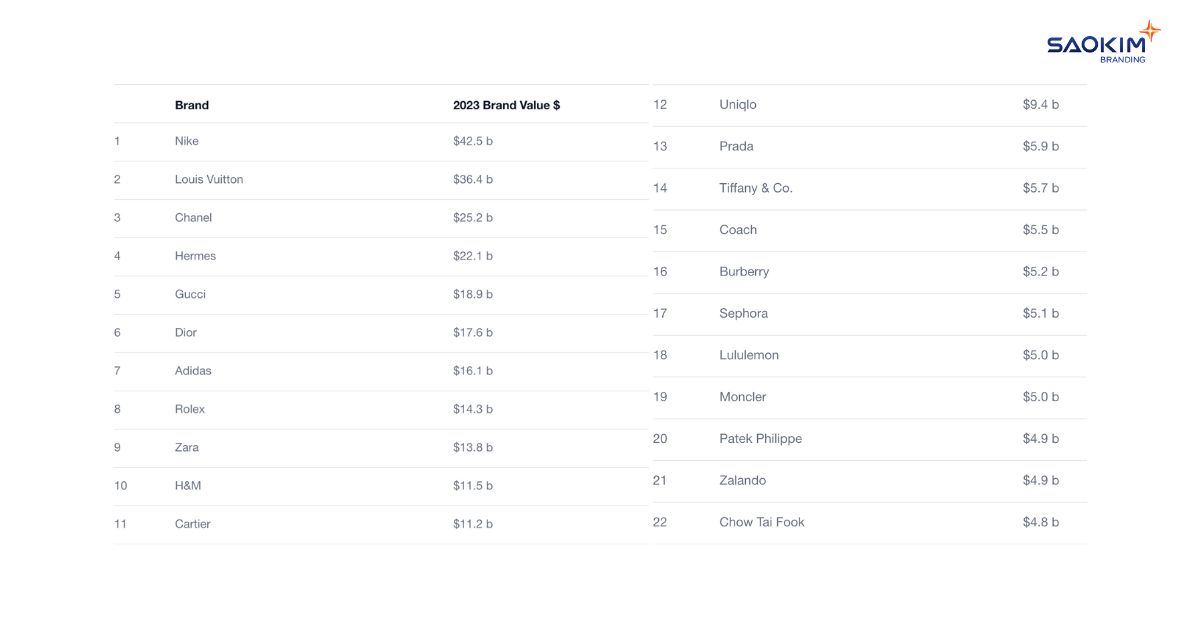Click the Gucci brand name

(190, 295)
